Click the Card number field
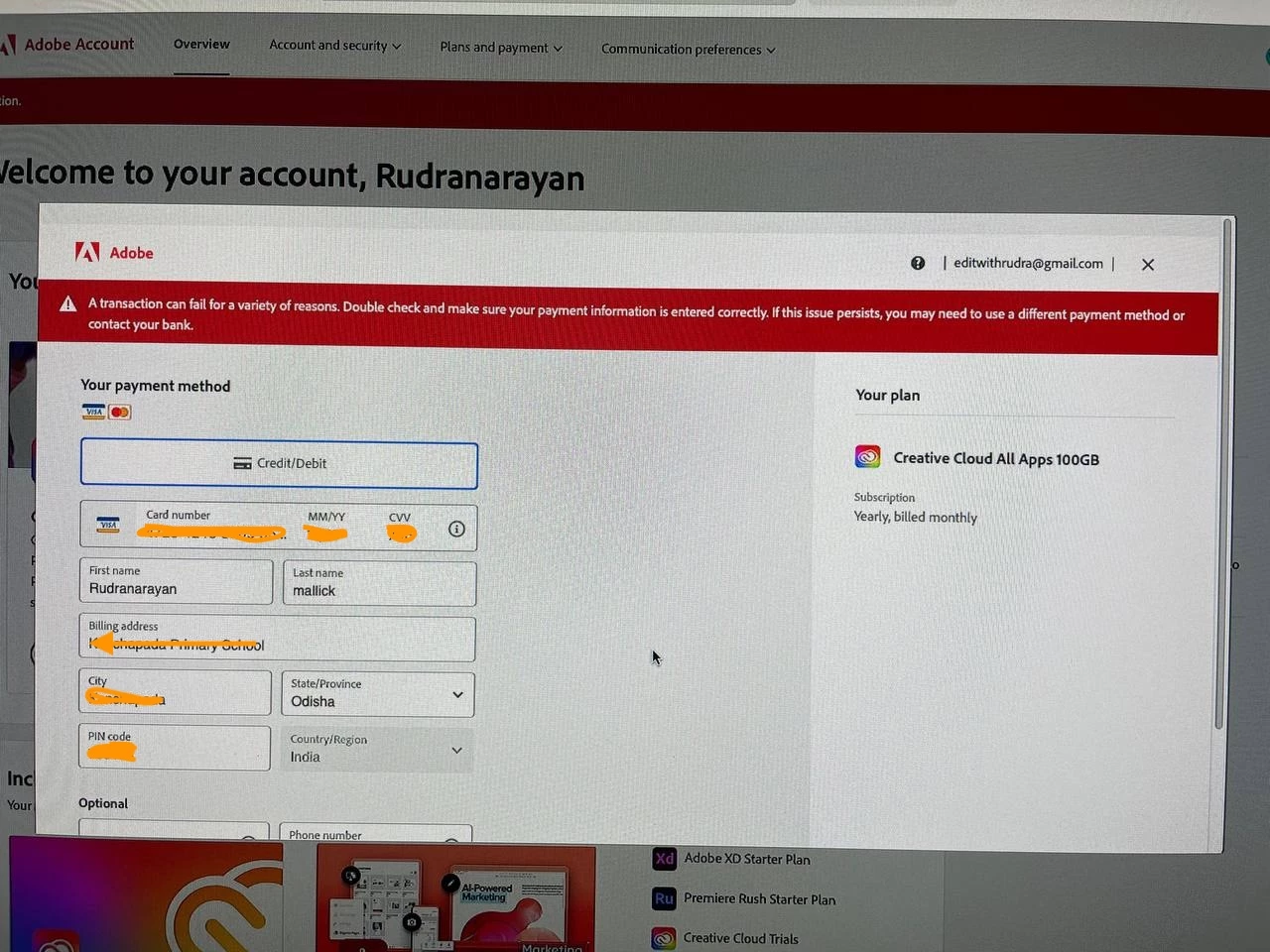1270x952 pixels. click(x=216, y=526)
